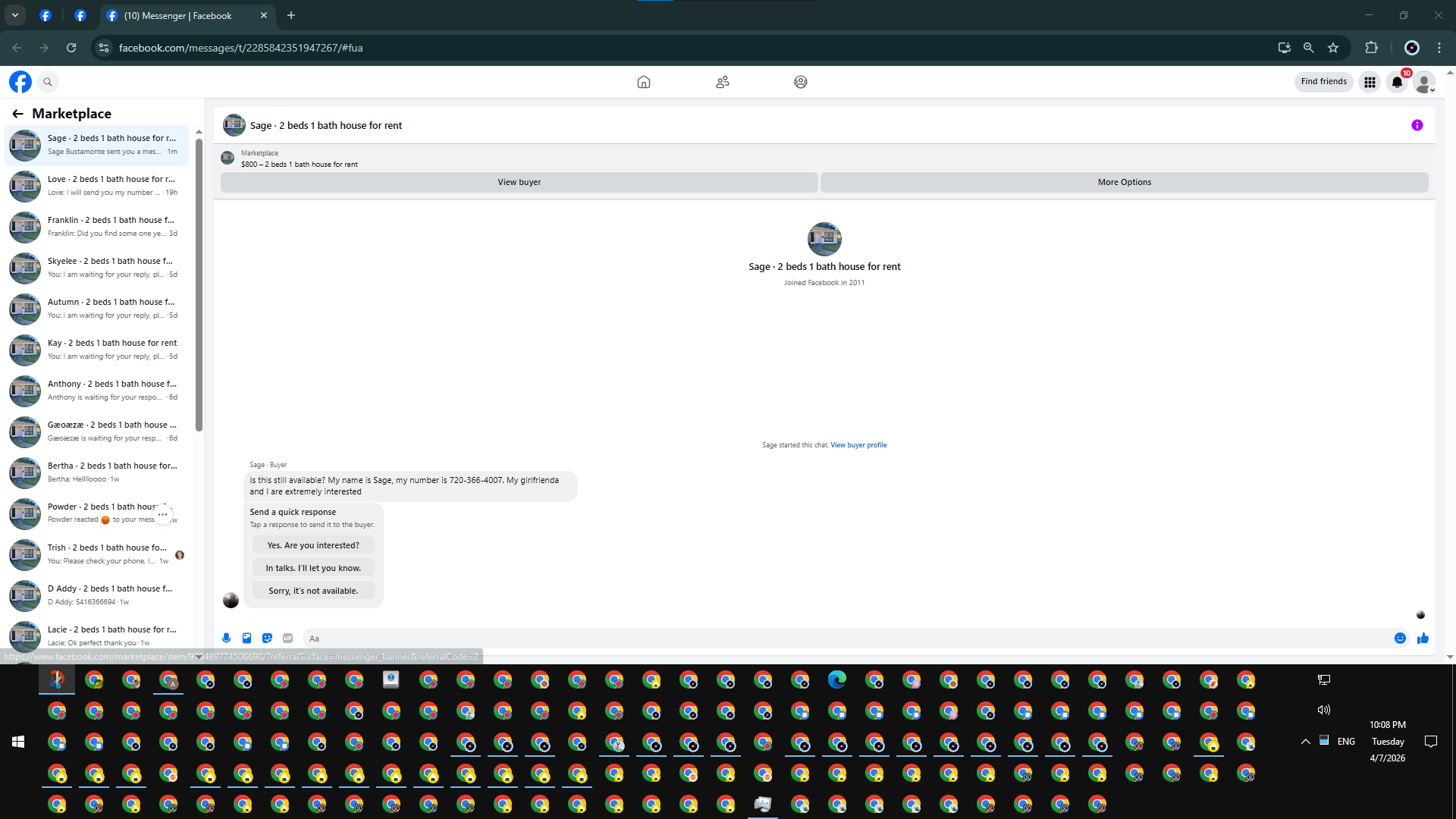This screenshot has height=819, width=1456.
Task: Go to Facebook Home icon
Action: pos(644,82)
